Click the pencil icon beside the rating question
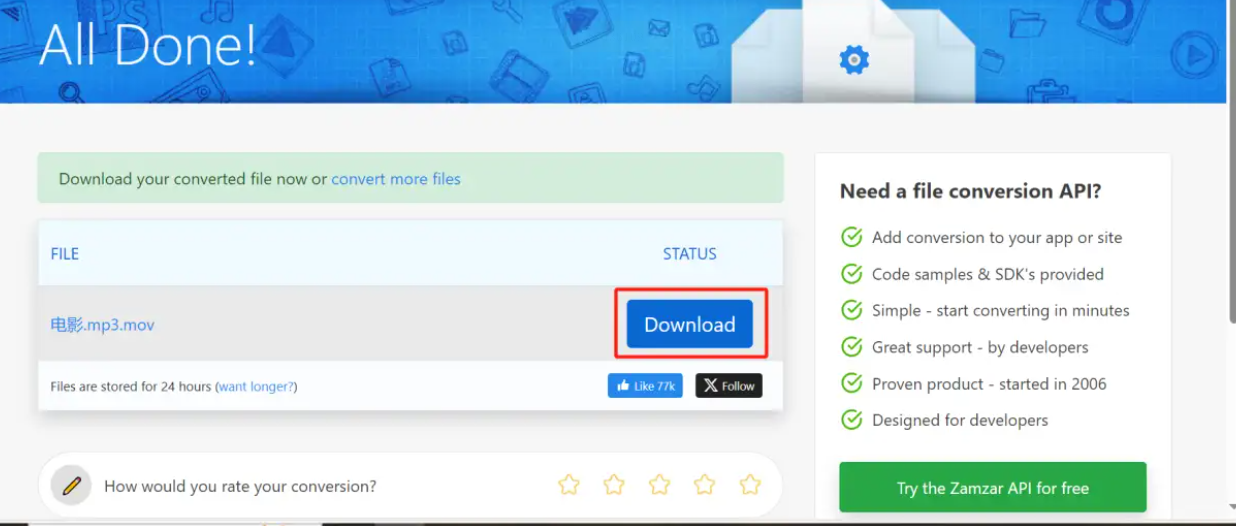 71,486
